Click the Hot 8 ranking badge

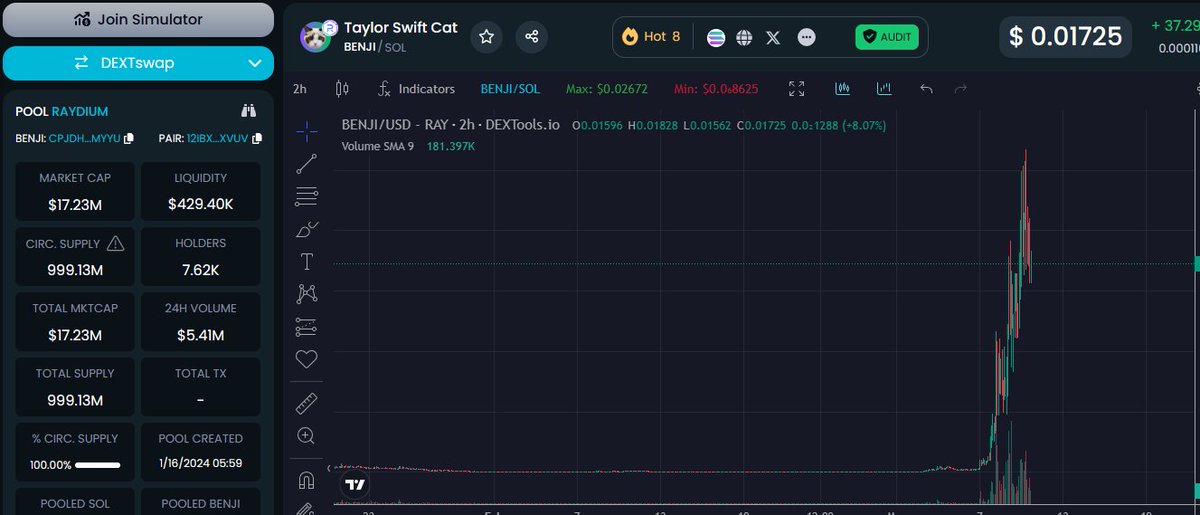pos(651,37)
